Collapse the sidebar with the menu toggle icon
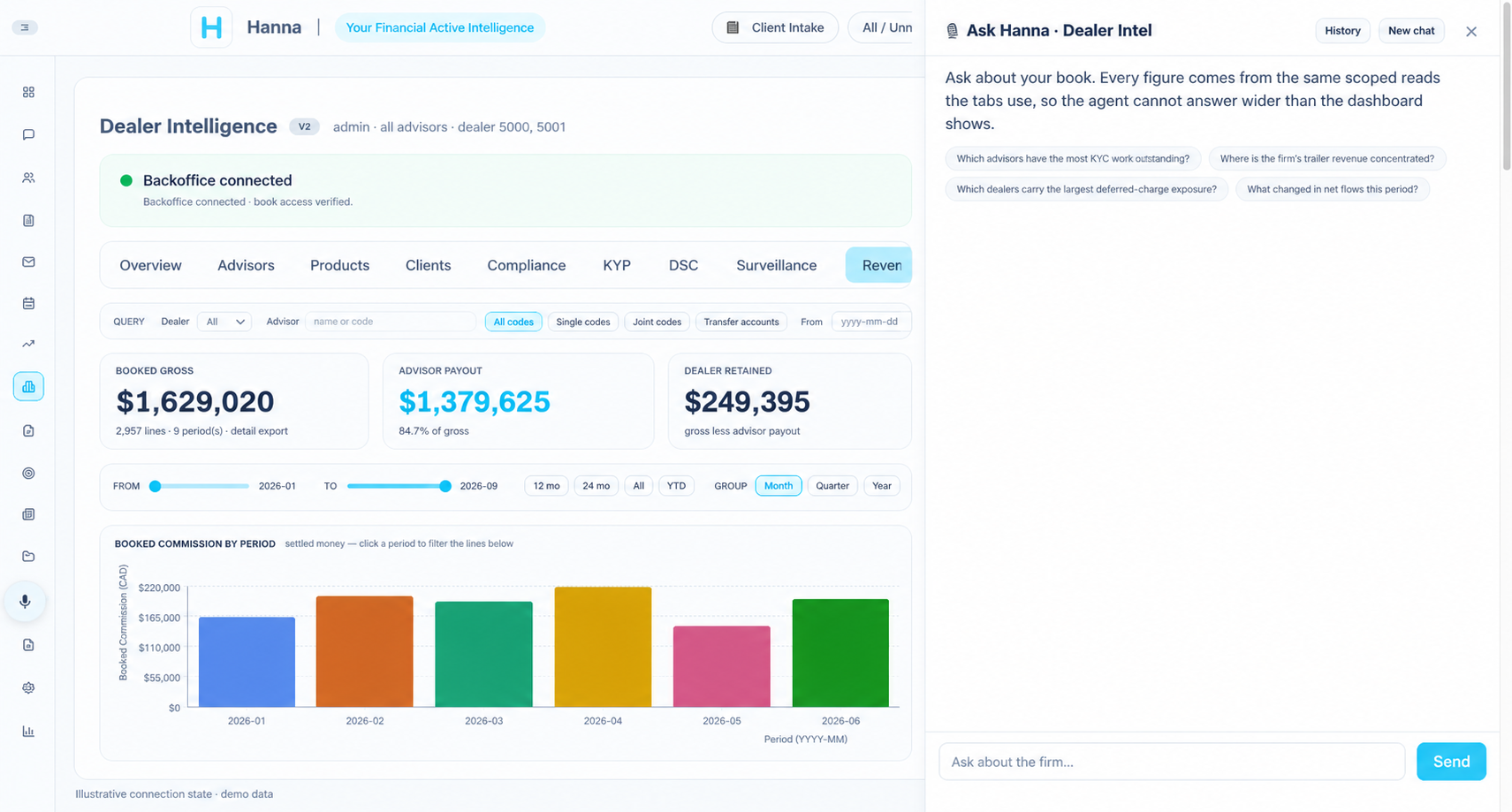This screenshot has width=1512, height=812. 25,27
